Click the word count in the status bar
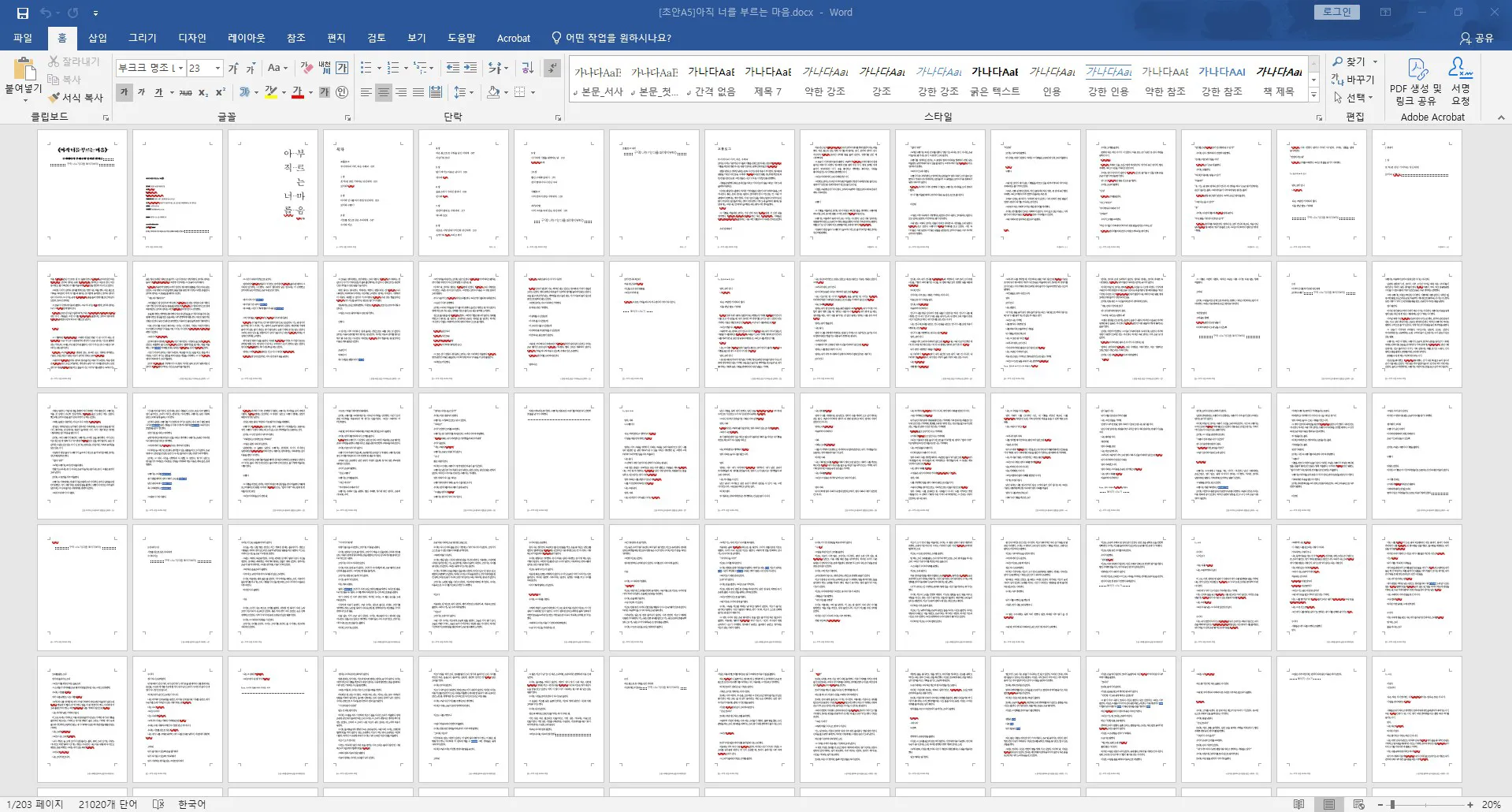The height and width of the screenshot is (812, 1512). coord(108,804)
